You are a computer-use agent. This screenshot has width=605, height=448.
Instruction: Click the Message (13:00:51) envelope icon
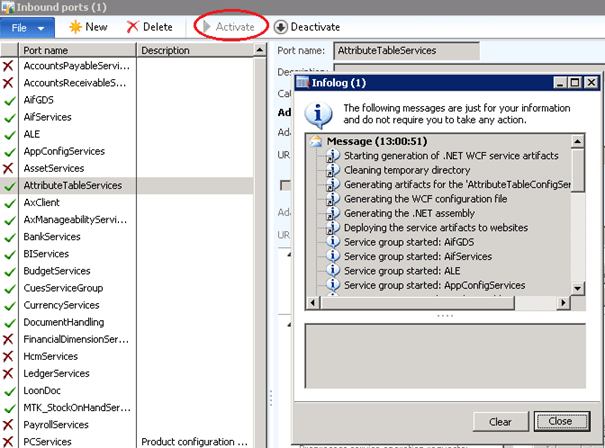click(x=316, y=141)
